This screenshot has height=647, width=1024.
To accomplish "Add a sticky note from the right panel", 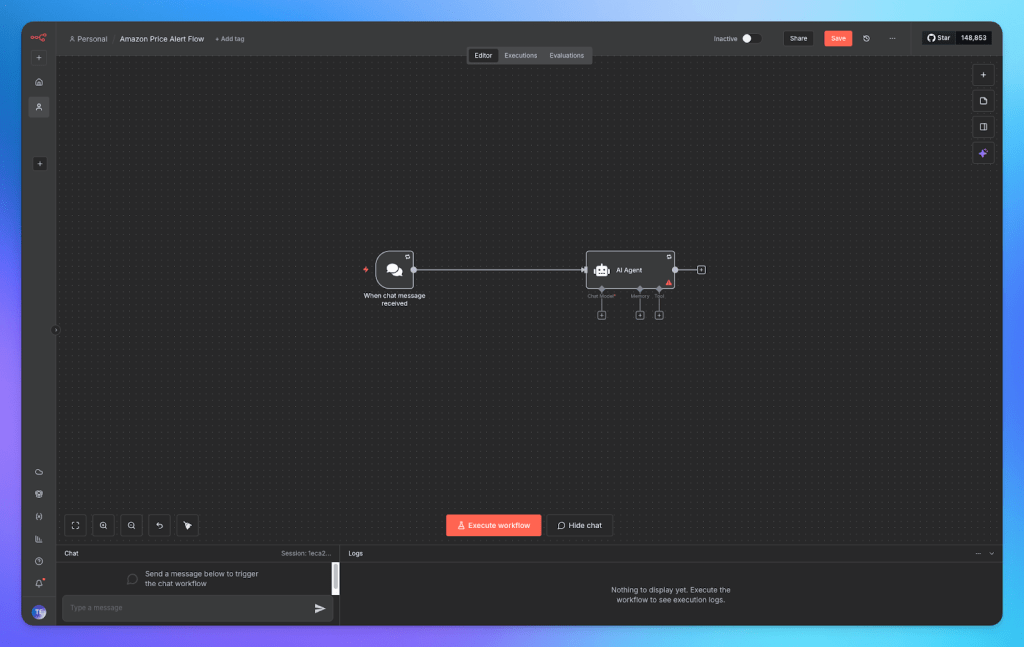I will pos(983,100).
